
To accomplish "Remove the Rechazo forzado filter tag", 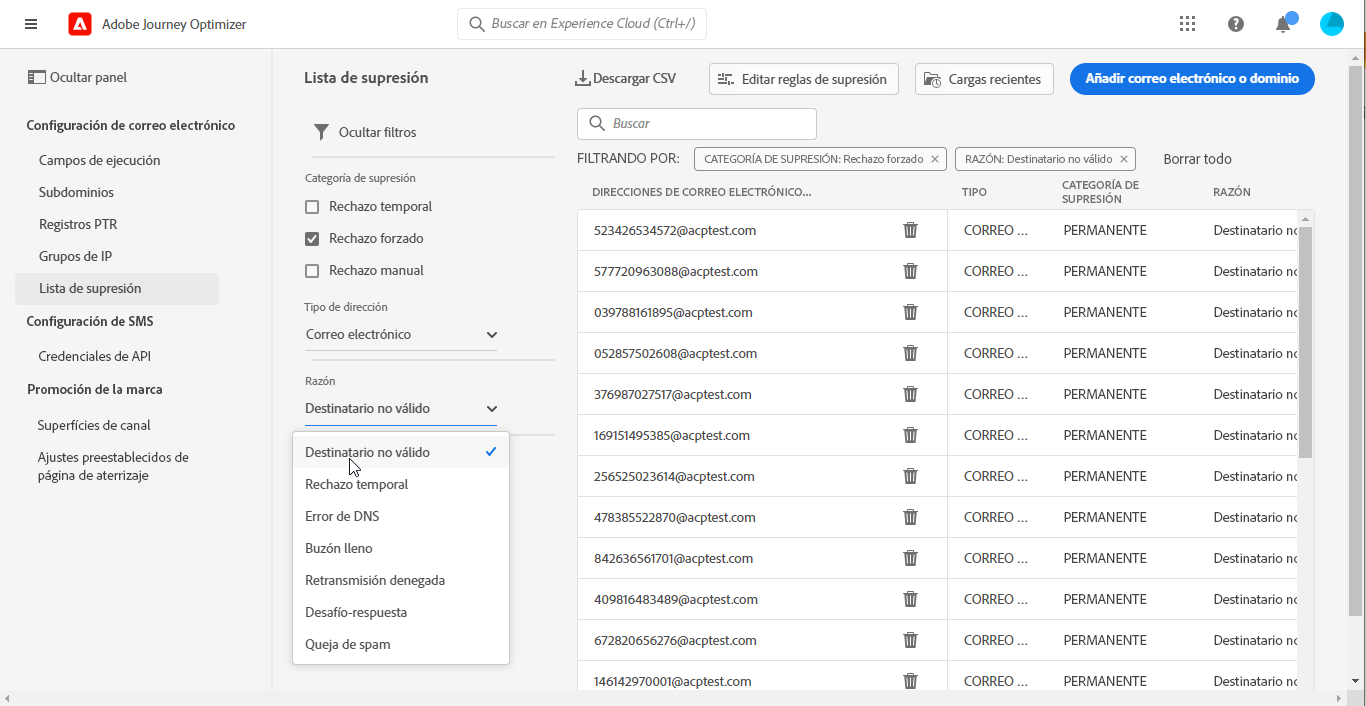I will (x=935, y=159).
